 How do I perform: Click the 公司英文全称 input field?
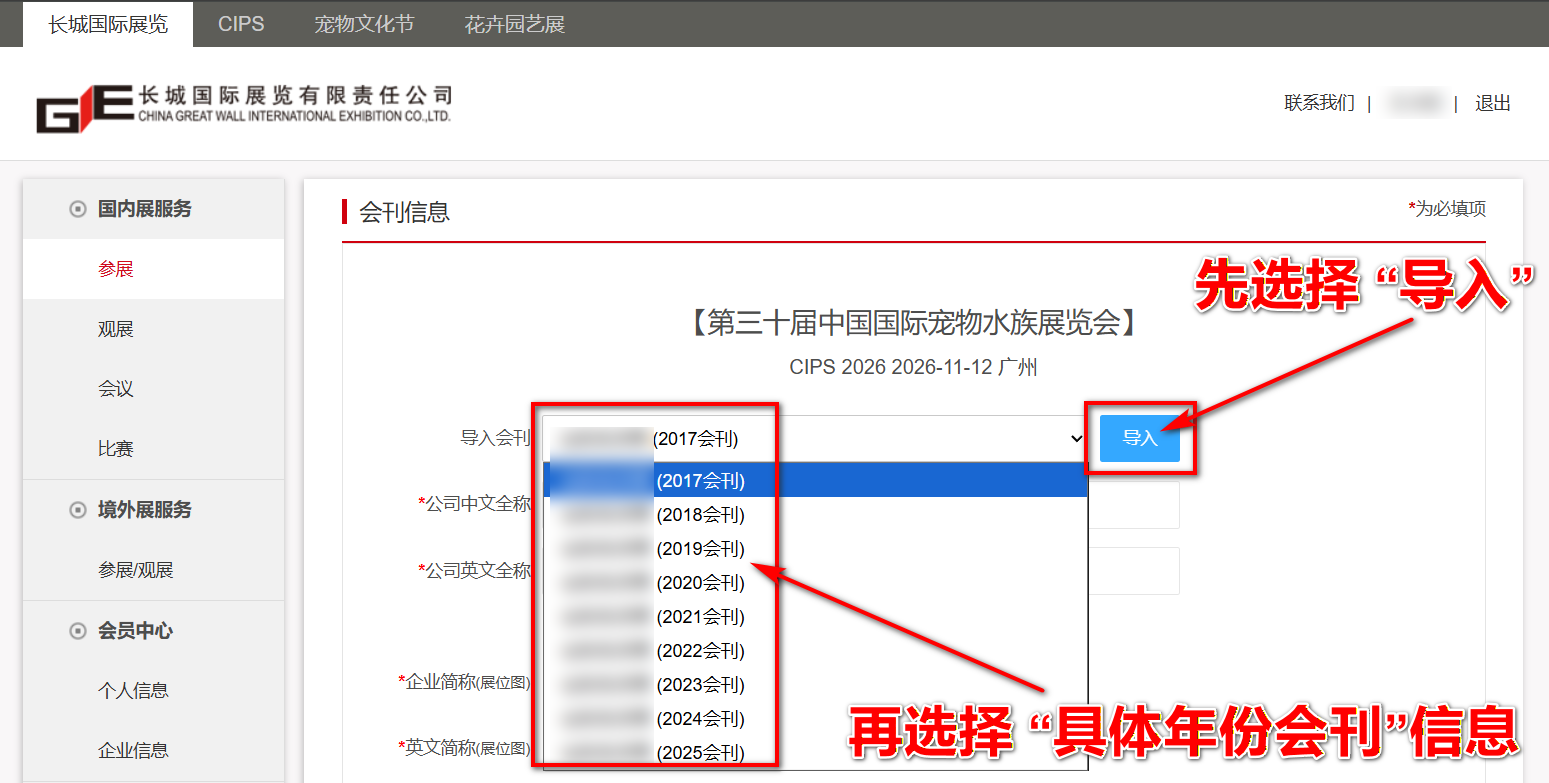click(x=1134, y=571)
